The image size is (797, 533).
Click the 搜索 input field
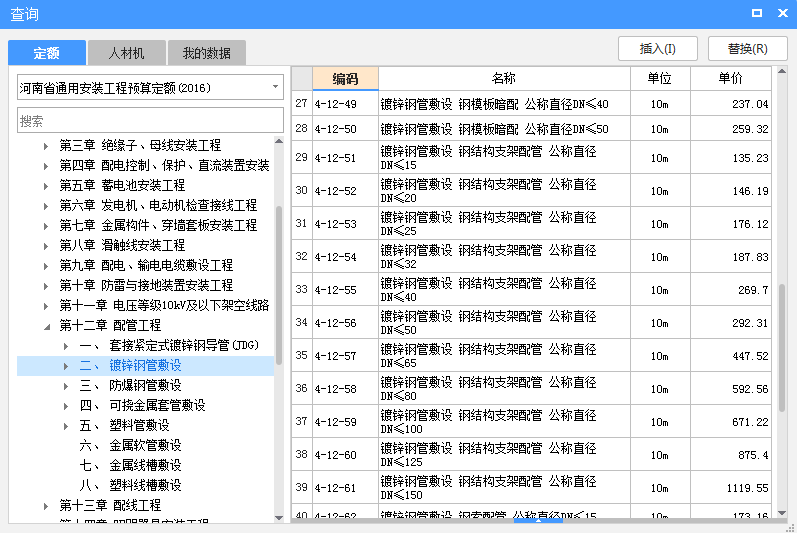click(x=150, y=120)
